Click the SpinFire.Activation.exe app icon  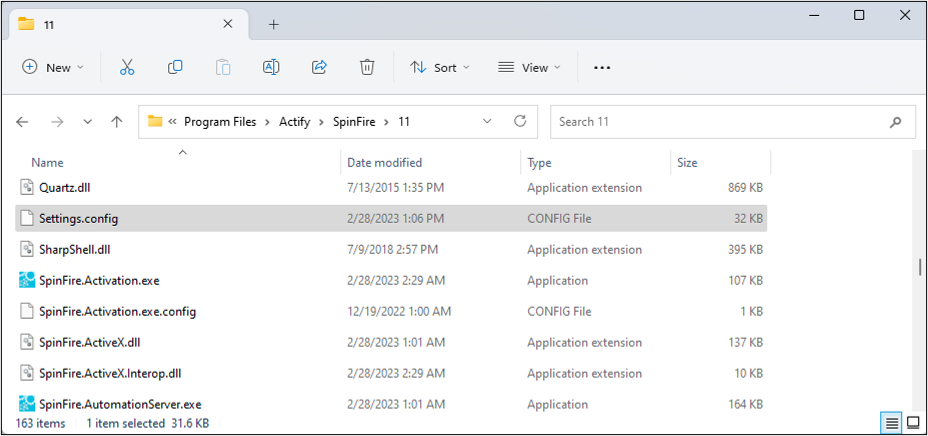(27, 280)
